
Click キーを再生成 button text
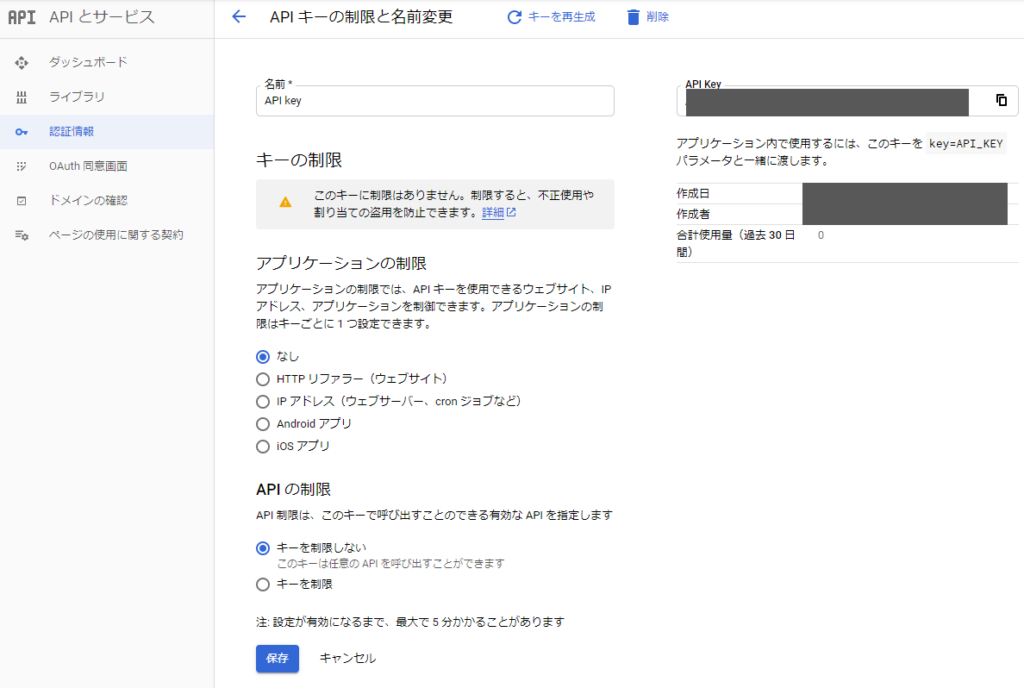point(562,17)
